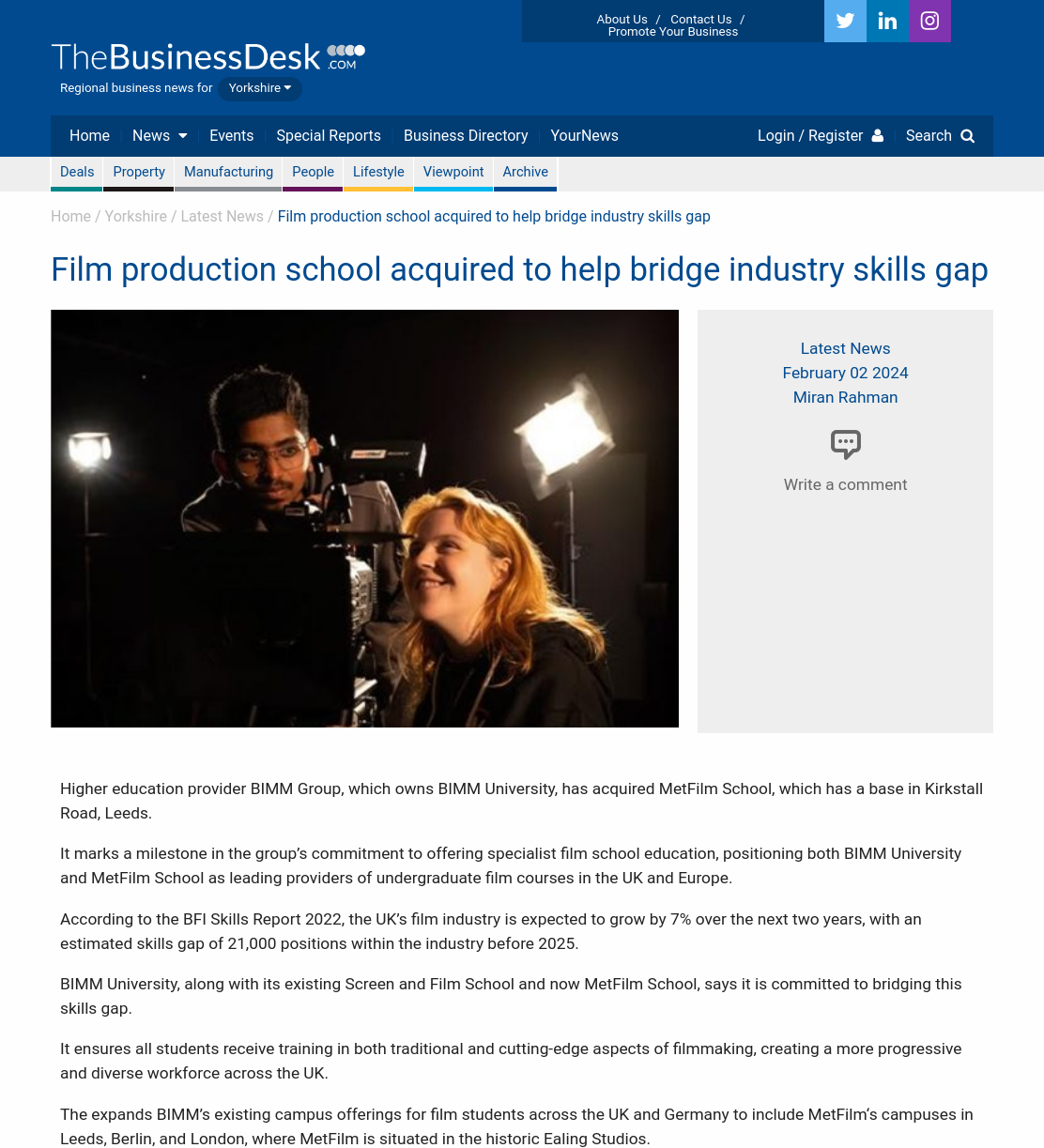Click article title in breadcrumb
Screen dimensions: 1044x1148
[x=494, y=217]
